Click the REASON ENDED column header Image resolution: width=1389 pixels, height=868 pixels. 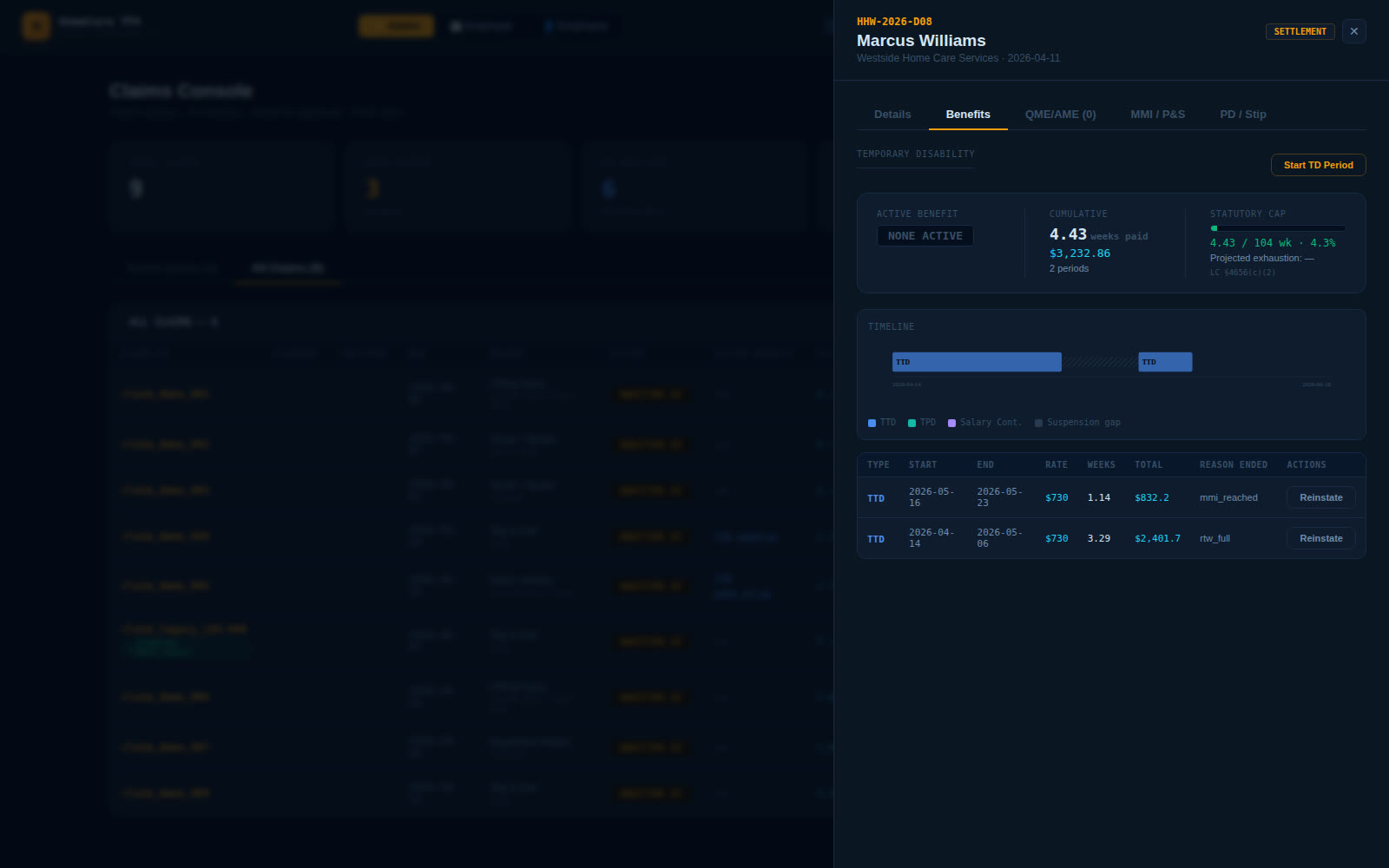(1233, 465)
